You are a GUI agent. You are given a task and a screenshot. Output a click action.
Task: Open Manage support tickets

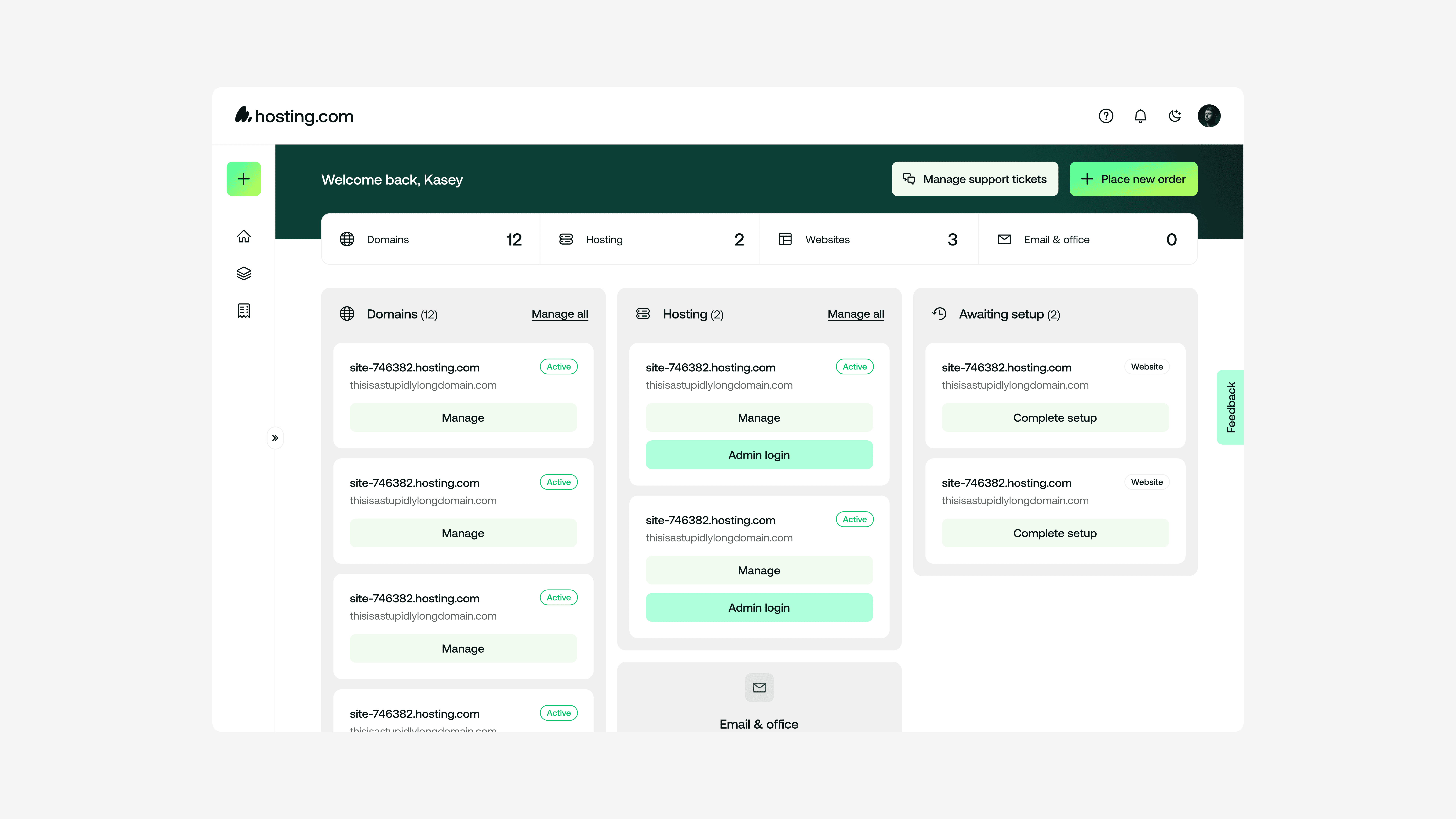tap(975, 179)
